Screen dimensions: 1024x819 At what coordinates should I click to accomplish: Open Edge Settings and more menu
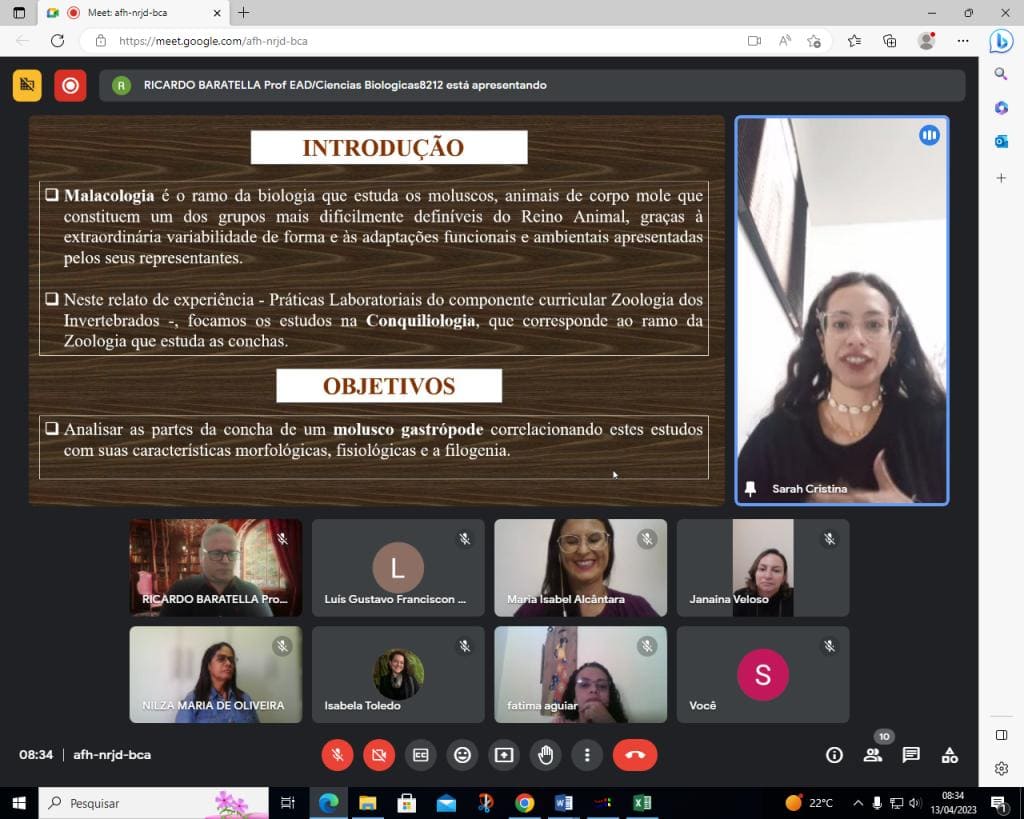point(963,41)
